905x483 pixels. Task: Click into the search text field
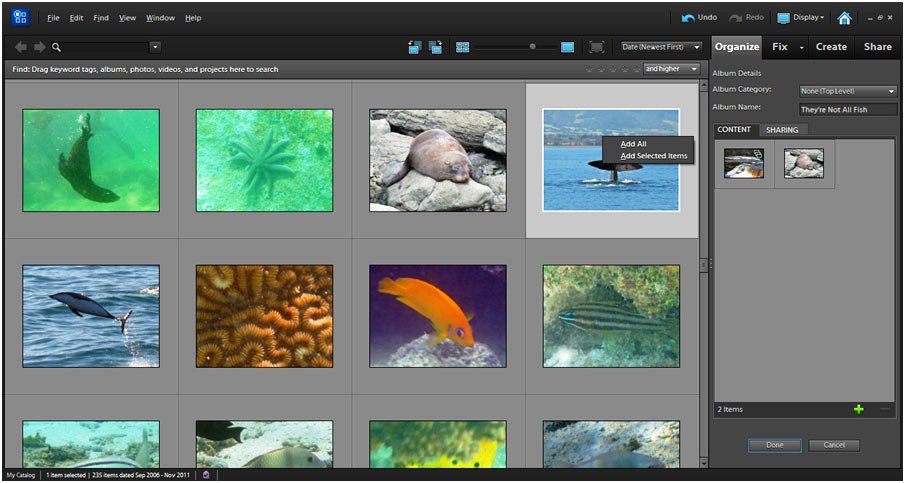104,47
